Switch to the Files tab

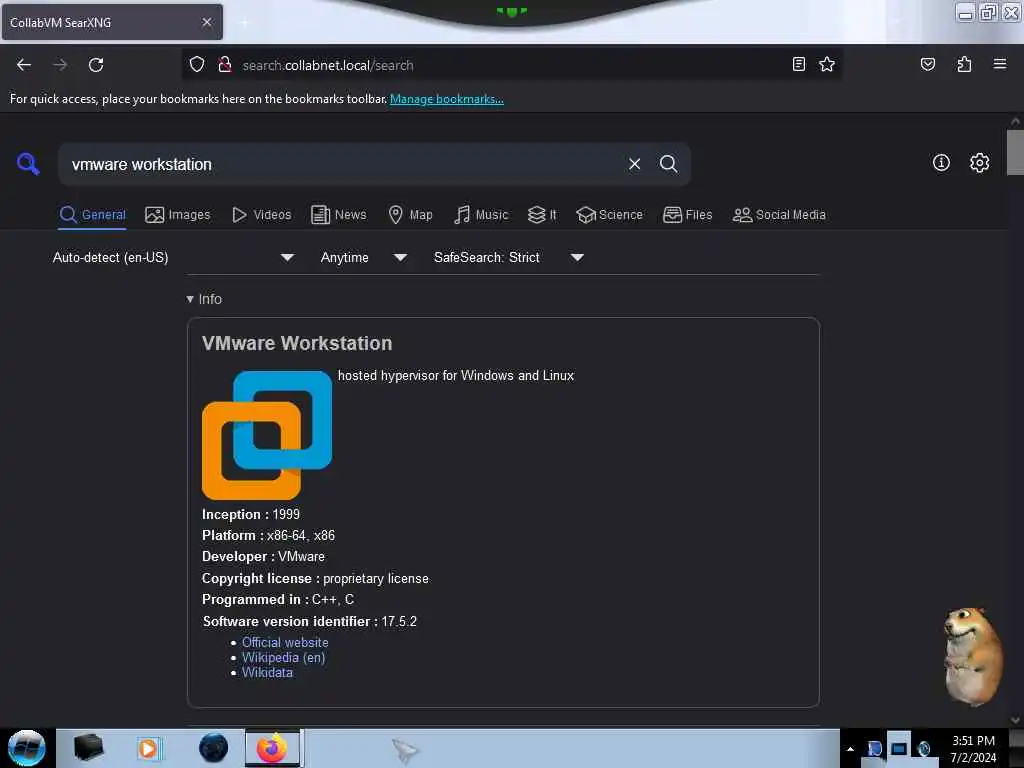pyautogui.click(x=688, y=215)
